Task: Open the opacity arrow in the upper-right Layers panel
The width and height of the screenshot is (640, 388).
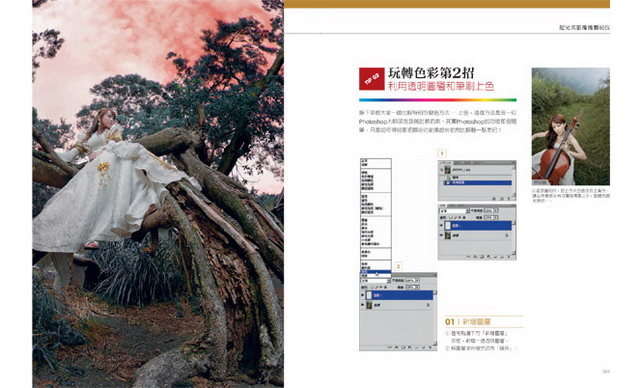Action: 496,211
